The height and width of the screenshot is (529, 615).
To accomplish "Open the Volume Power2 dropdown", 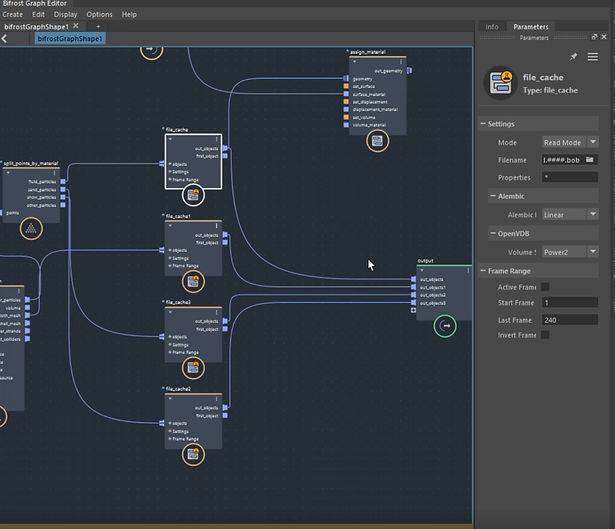I will click(570, 252).
